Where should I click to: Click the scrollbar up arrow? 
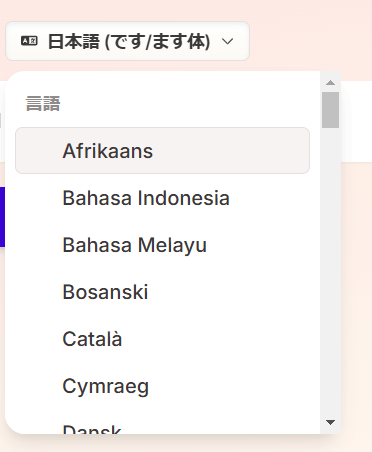pyautogui.click(x=330, y=82)
